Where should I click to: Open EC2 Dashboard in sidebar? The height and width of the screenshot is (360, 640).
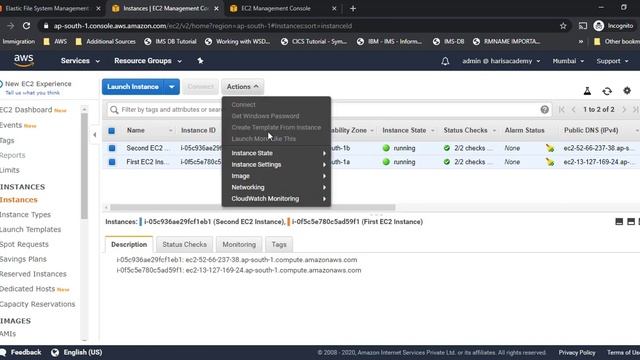(26, 110)
